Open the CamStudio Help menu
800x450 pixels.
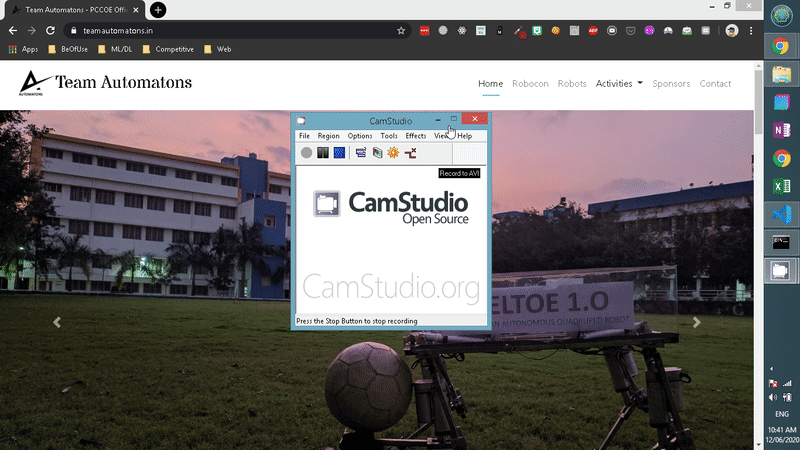464,136
